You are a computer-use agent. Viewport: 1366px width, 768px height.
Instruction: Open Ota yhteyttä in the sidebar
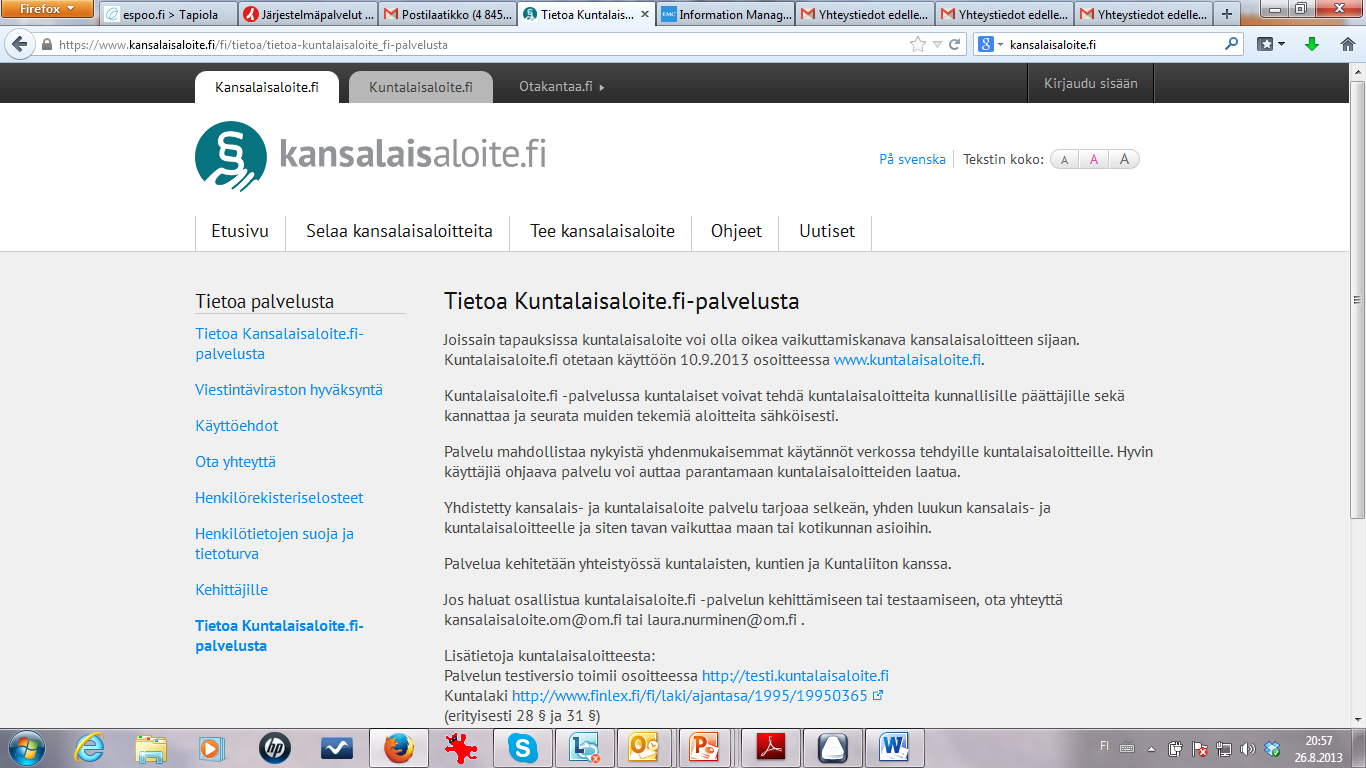coord(235,462)
